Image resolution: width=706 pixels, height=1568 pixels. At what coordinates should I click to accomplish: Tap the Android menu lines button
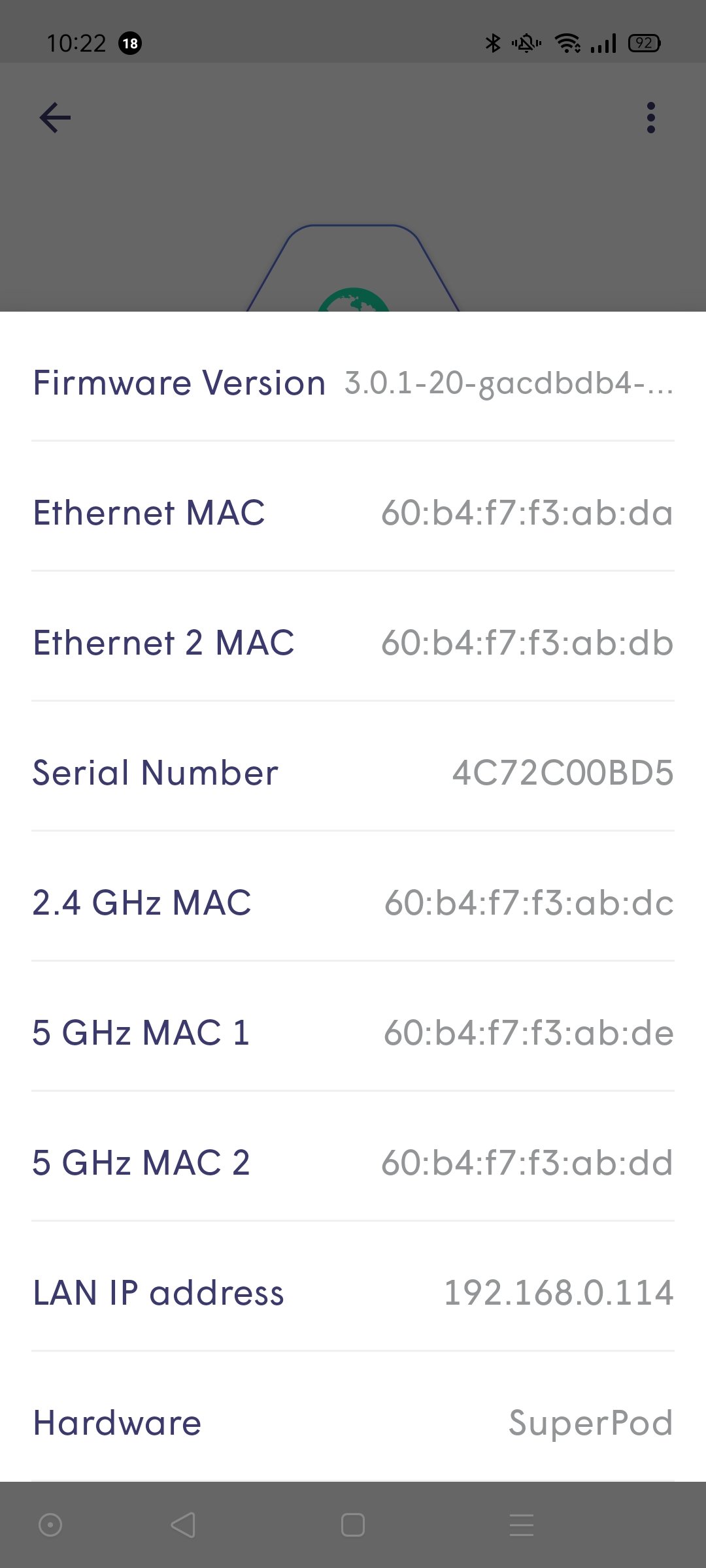click(x=522, y=1525)
